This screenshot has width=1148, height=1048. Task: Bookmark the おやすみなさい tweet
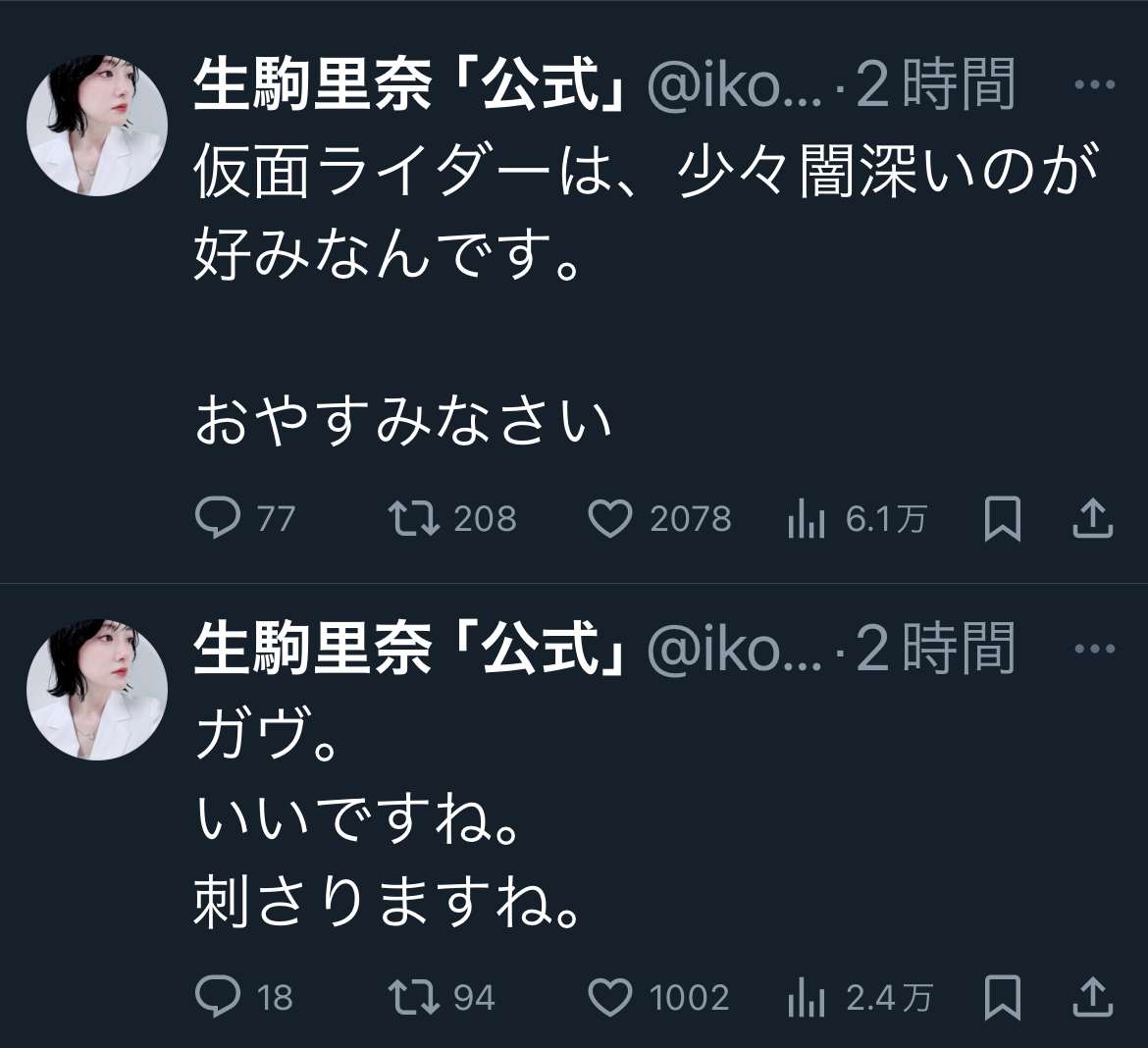pos(1002,518)
